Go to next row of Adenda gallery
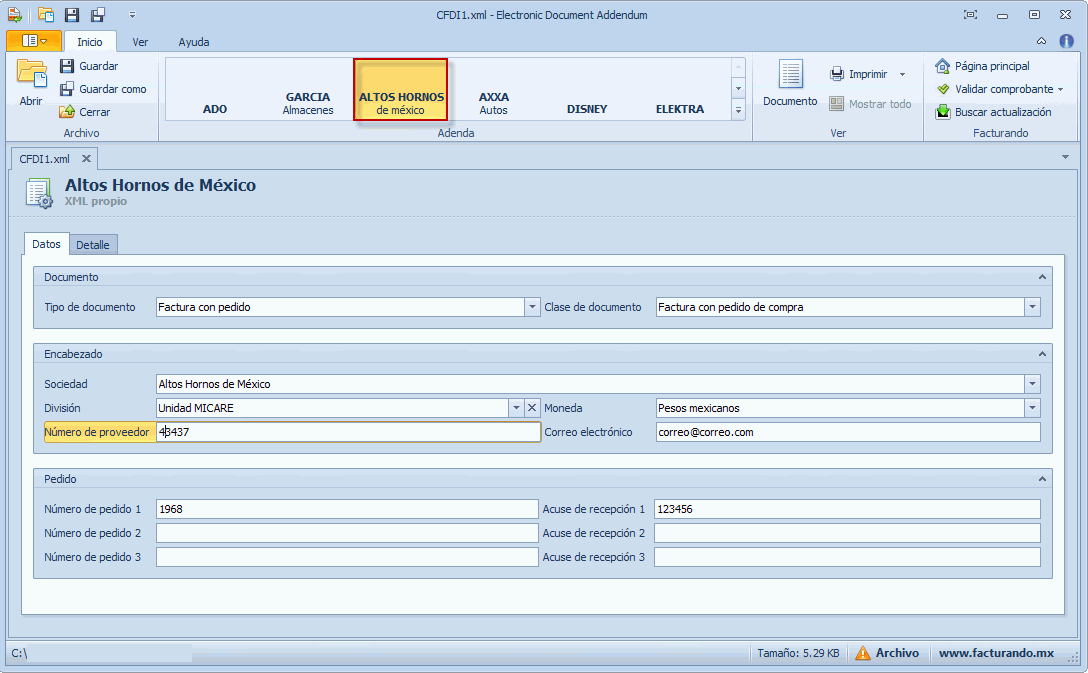This screenshot has height=673, width=1088. [x=738, y=88]
